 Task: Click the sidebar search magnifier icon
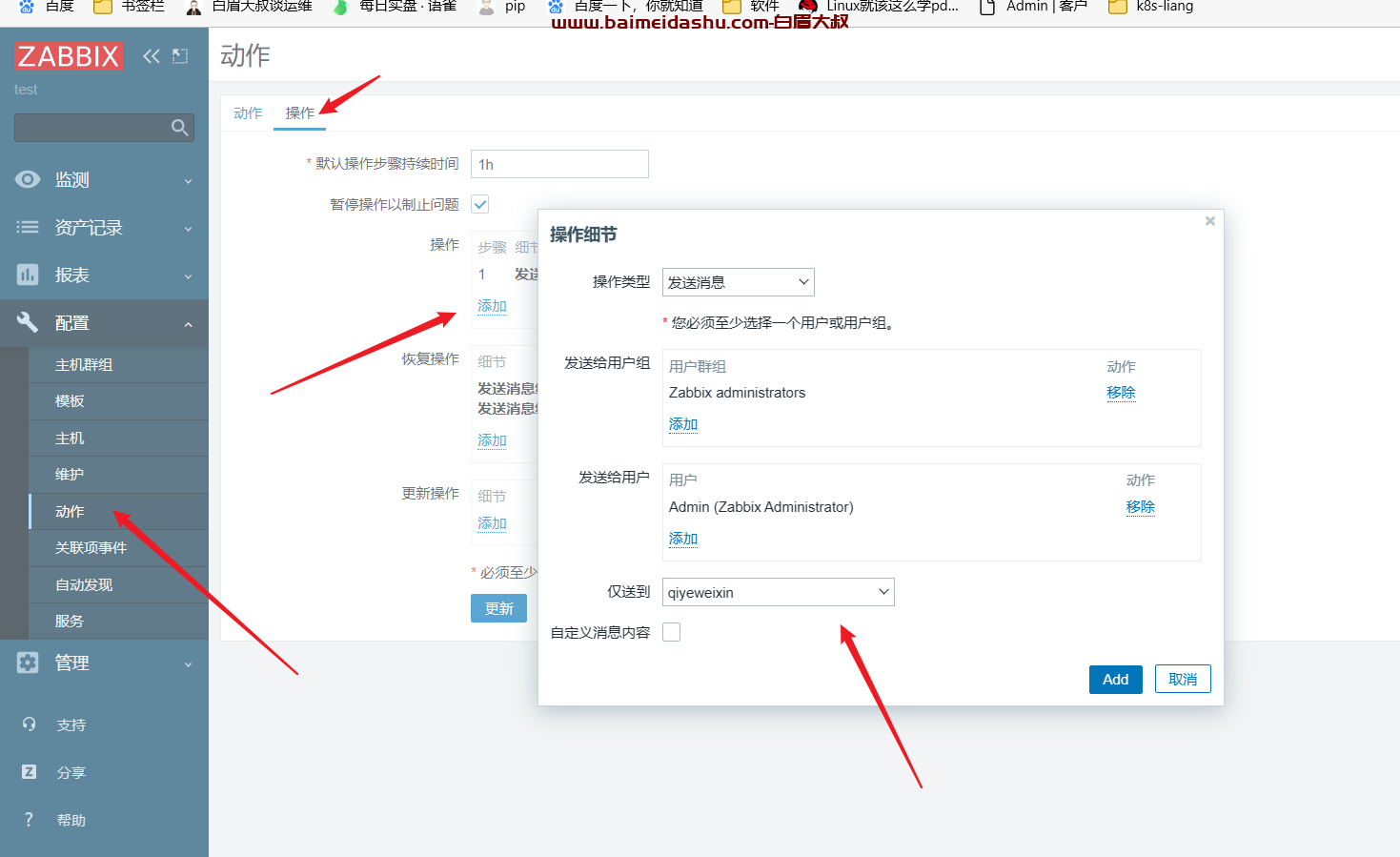(179, 128)
